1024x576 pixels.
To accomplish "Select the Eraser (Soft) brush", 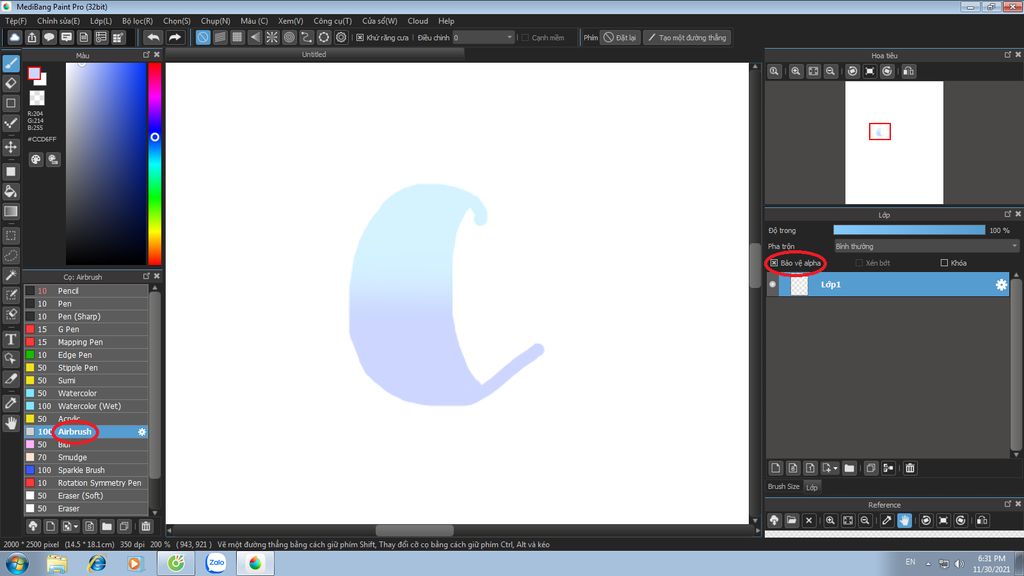I will click(x=86, y=496).
